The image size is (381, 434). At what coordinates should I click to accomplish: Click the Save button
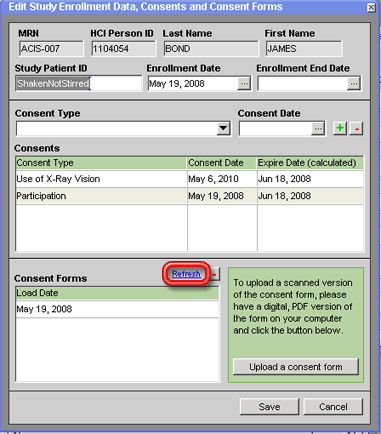[x=269, y=407]
